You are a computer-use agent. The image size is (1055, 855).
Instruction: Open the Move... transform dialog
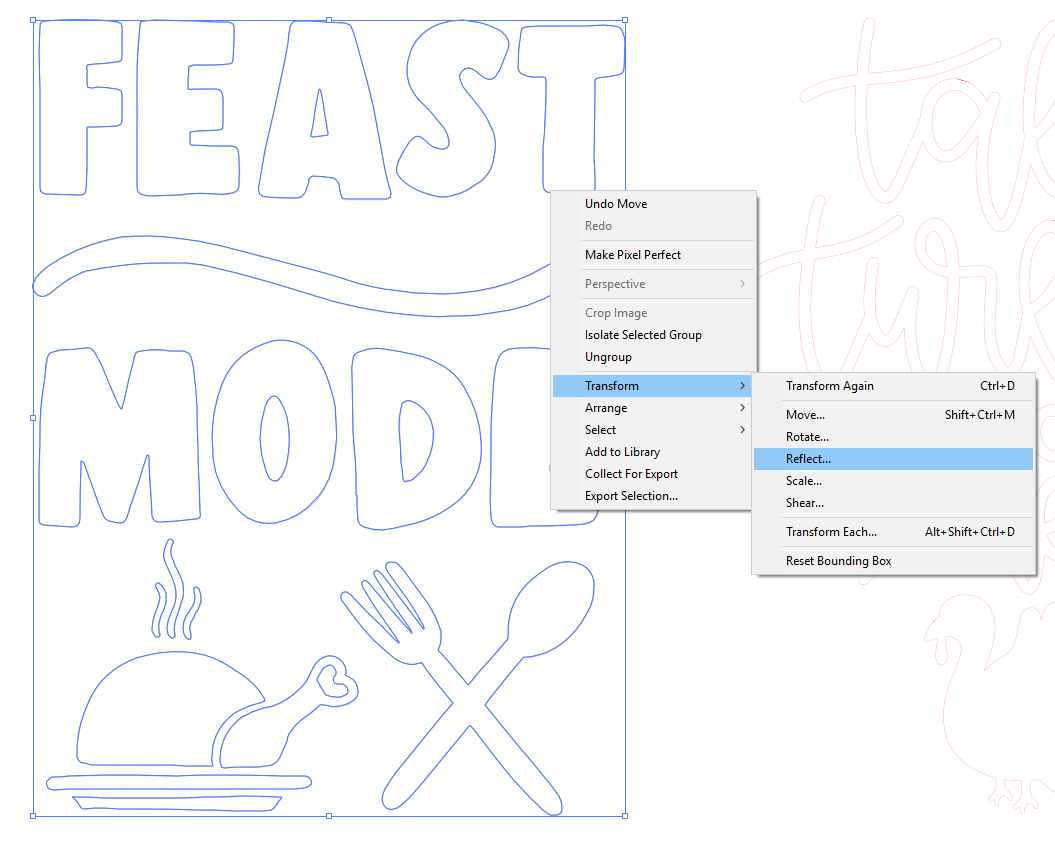(806, 415)
